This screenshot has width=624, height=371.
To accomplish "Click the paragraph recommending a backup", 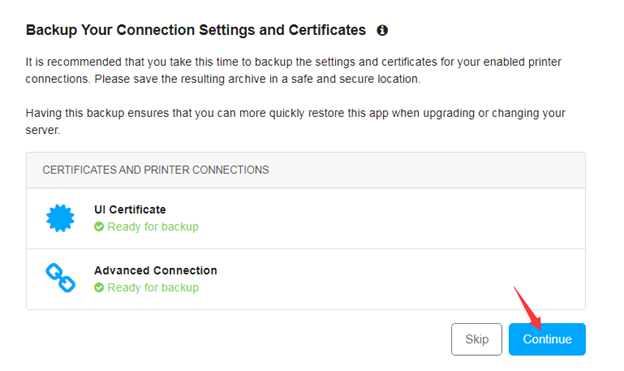I will click(x=293, y=70).
